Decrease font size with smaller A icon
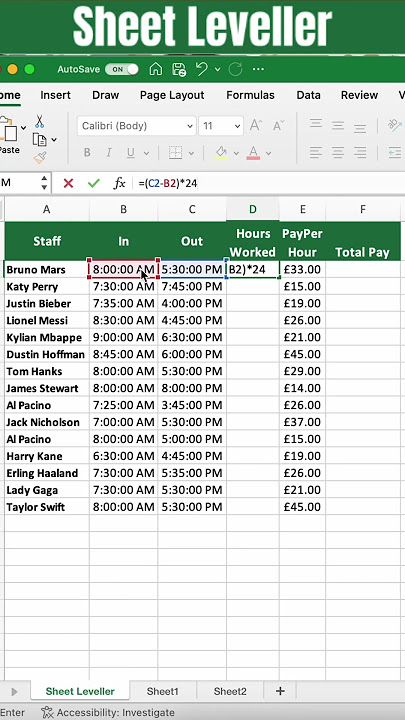This screenshot has height=720, width=405. (x=279, y=125)
